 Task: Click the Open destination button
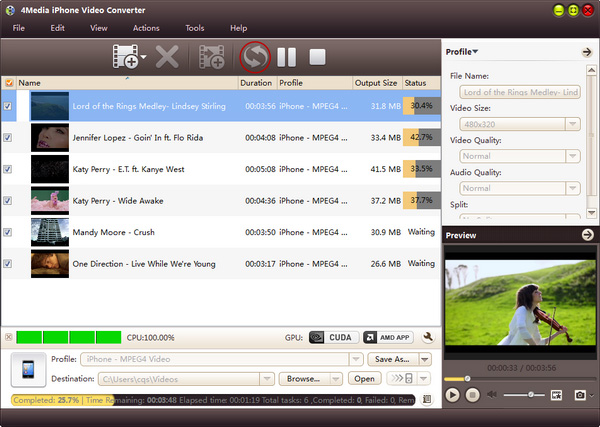pos(365,379)
